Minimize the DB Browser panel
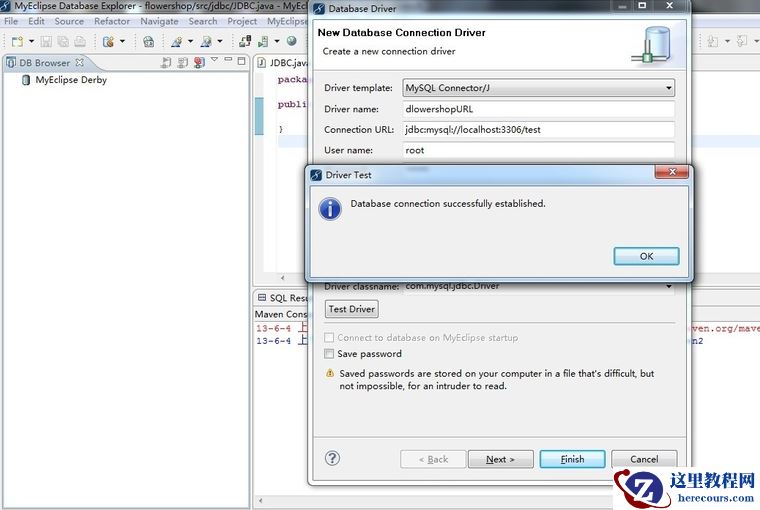Screen dimensions: 760x510 pos(228,60)
